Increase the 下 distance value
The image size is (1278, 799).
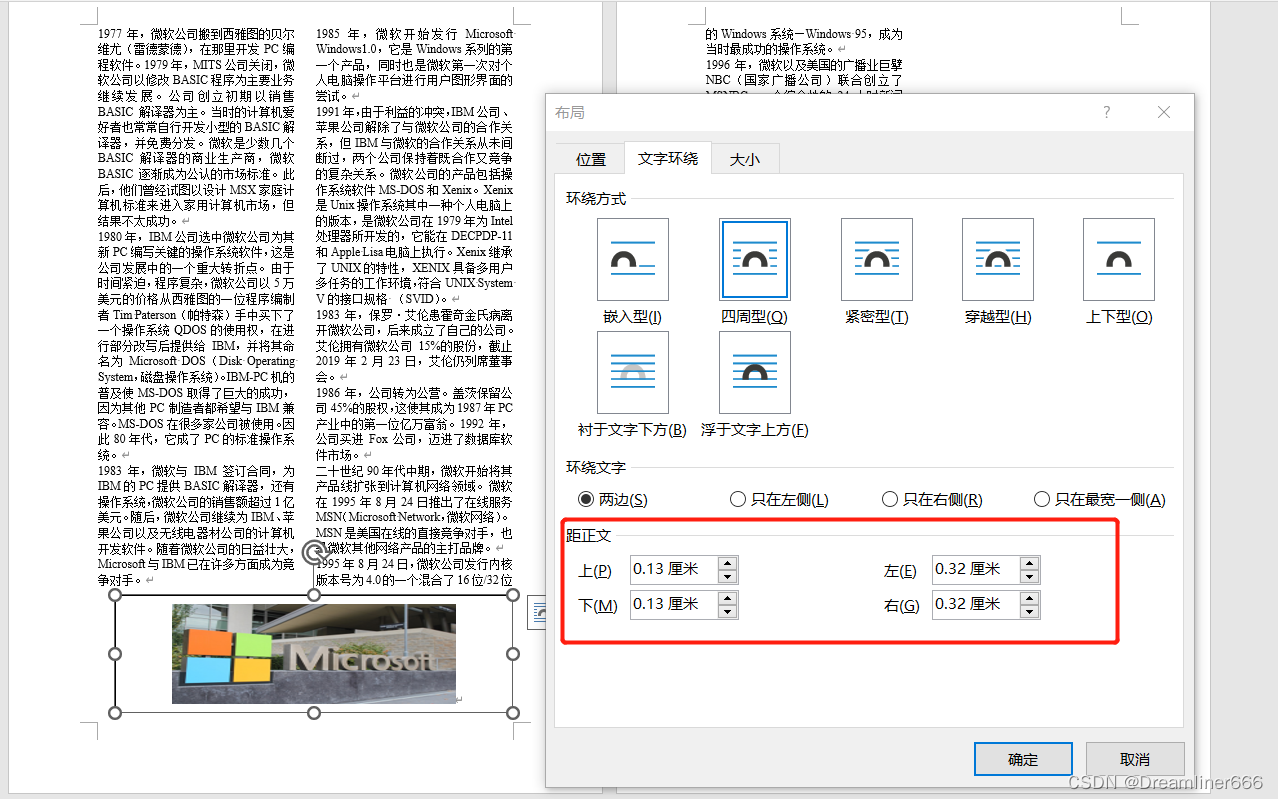(x=728, y=599)
